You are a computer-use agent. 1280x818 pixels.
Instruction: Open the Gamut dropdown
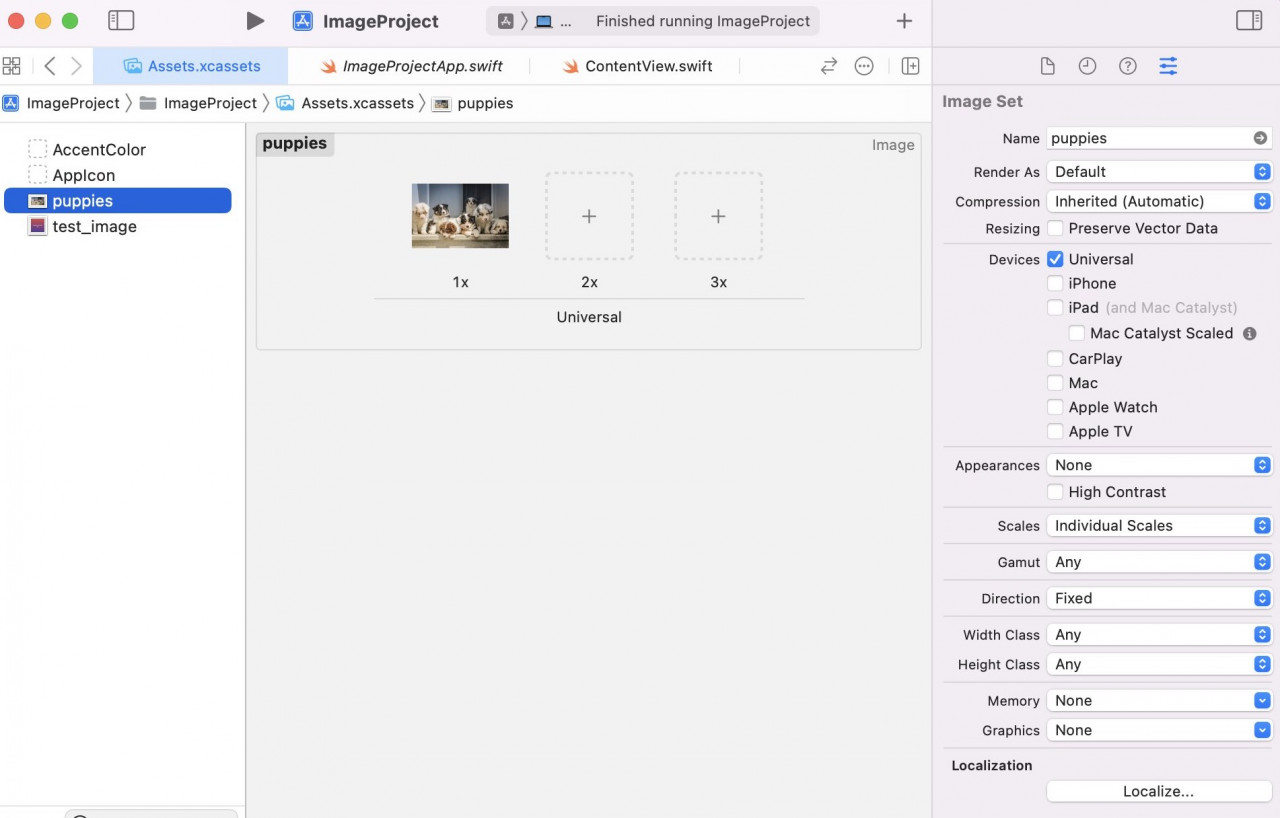(x=1158, y=561)
